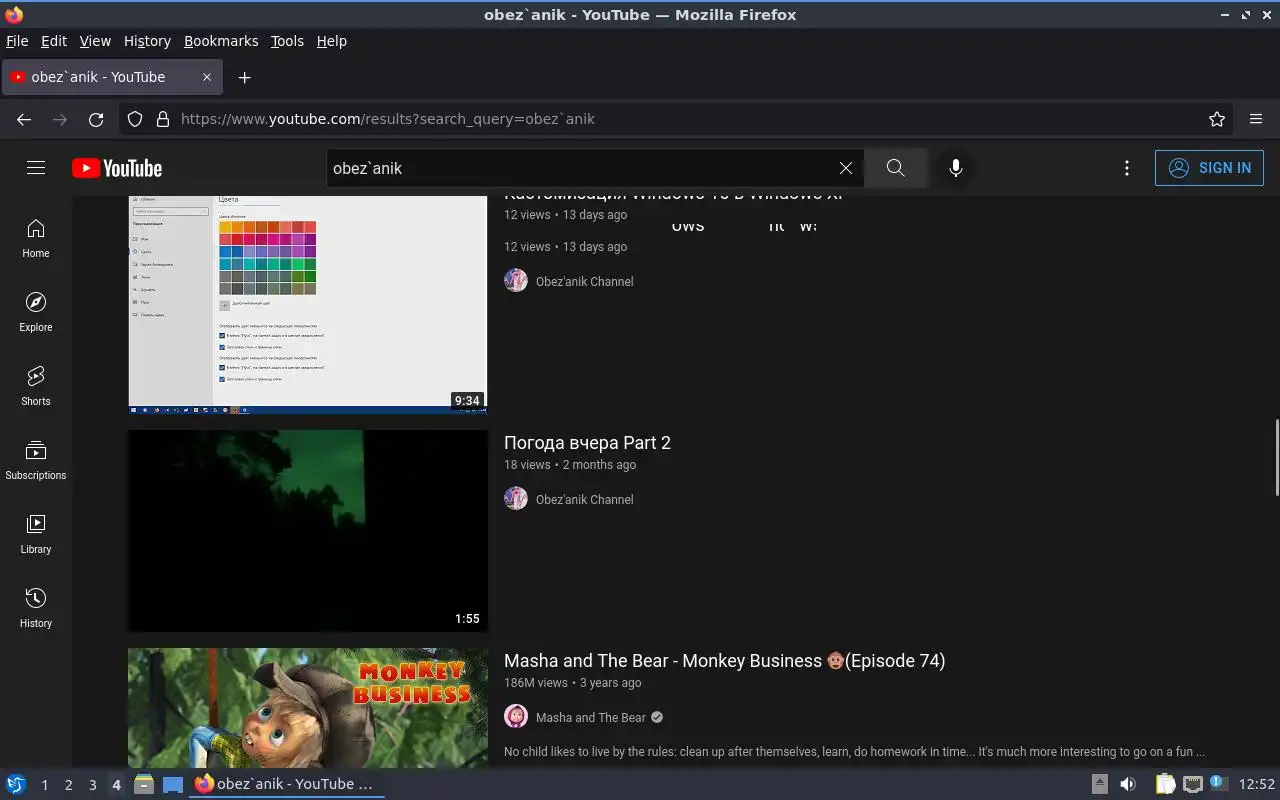Open History in the sidebar
1280x800 pixels.
(x=36, y=608)
